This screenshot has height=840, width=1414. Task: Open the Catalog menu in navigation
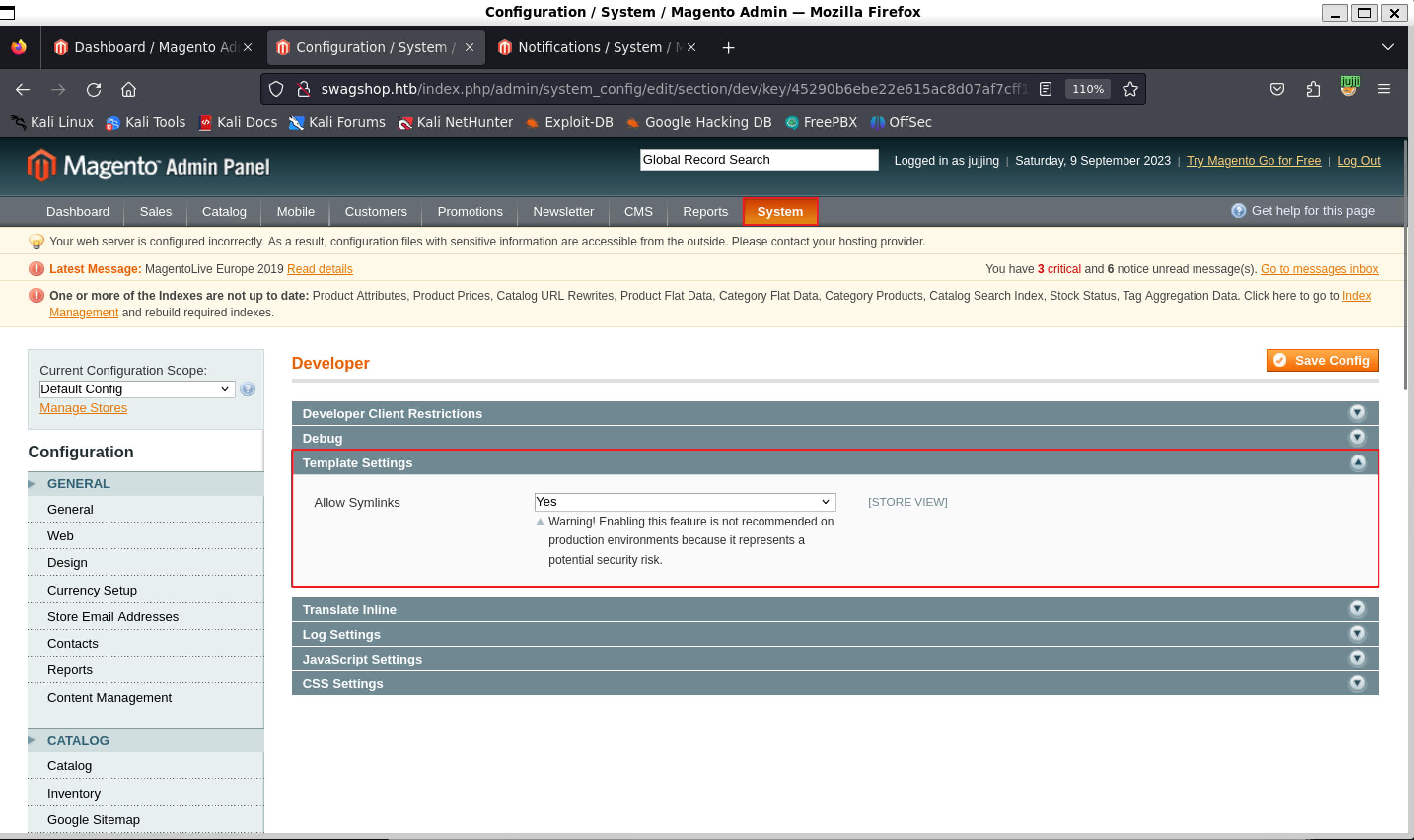[x=224, y=211]
